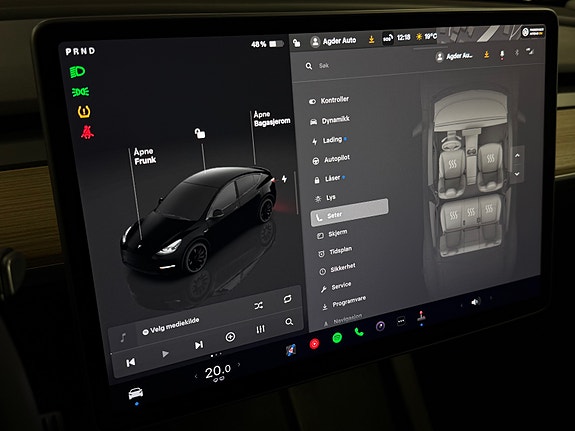Tap Åpne Bagasjerom to open the trunk

coord(272,118)
